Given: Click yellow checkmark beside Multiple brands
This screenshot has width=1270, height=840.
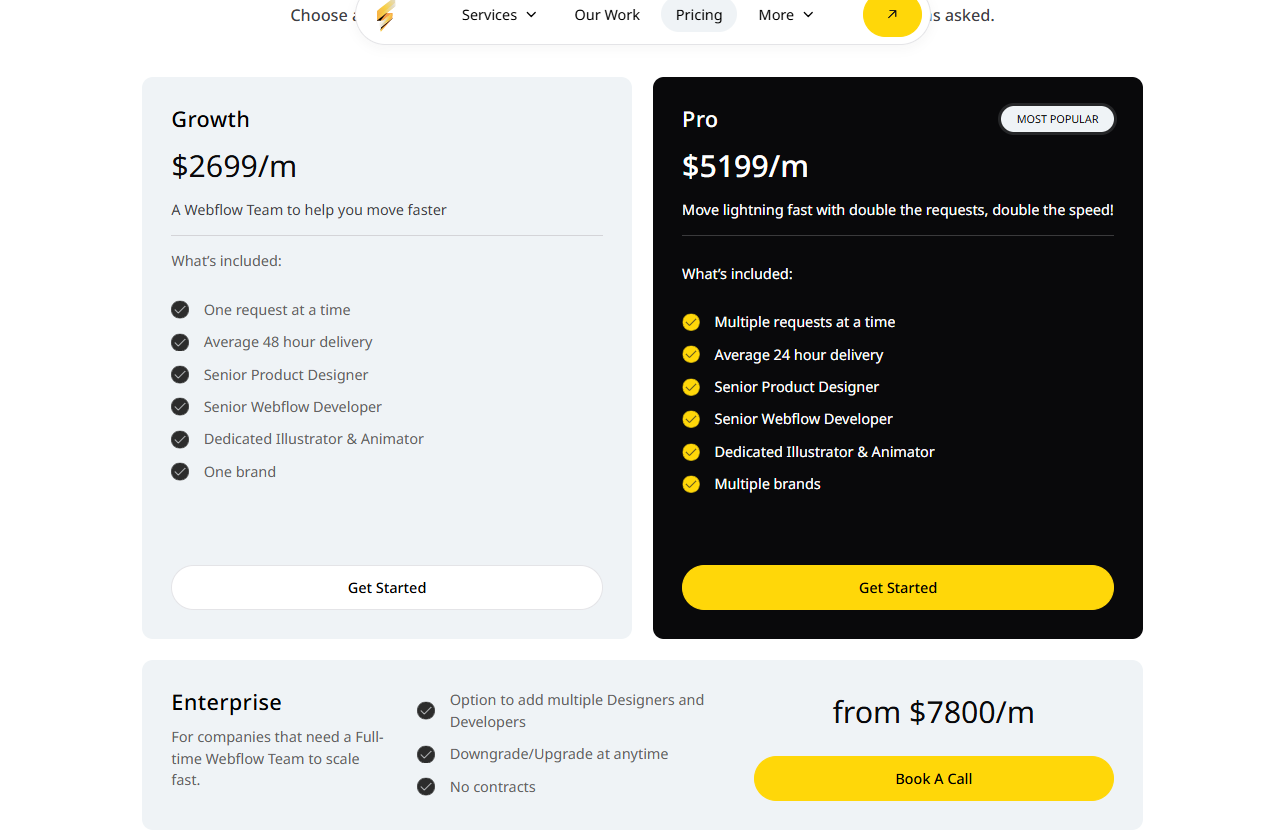Looking at the screenshot, I should [x=691, y=484].
